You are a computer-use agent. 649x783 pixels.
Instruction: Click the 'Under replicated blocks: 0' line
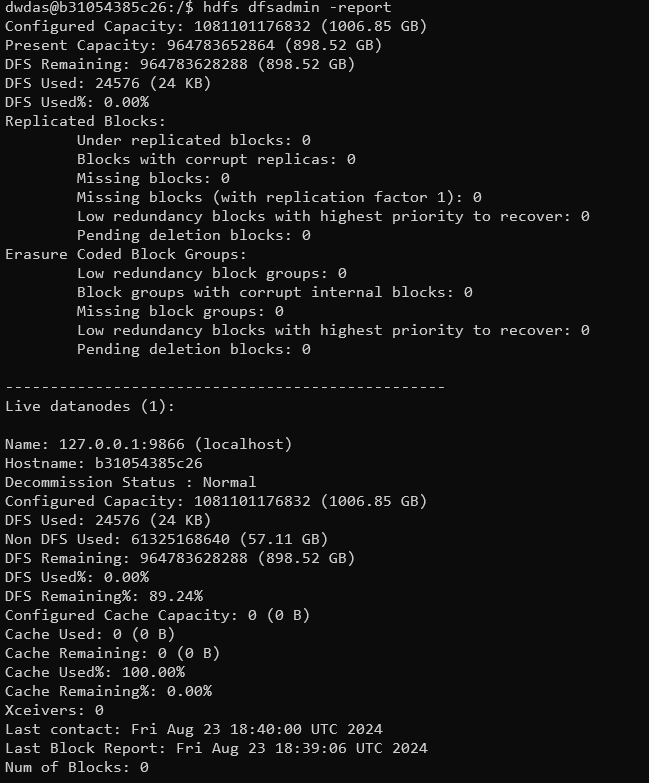(x=193, y=140)
